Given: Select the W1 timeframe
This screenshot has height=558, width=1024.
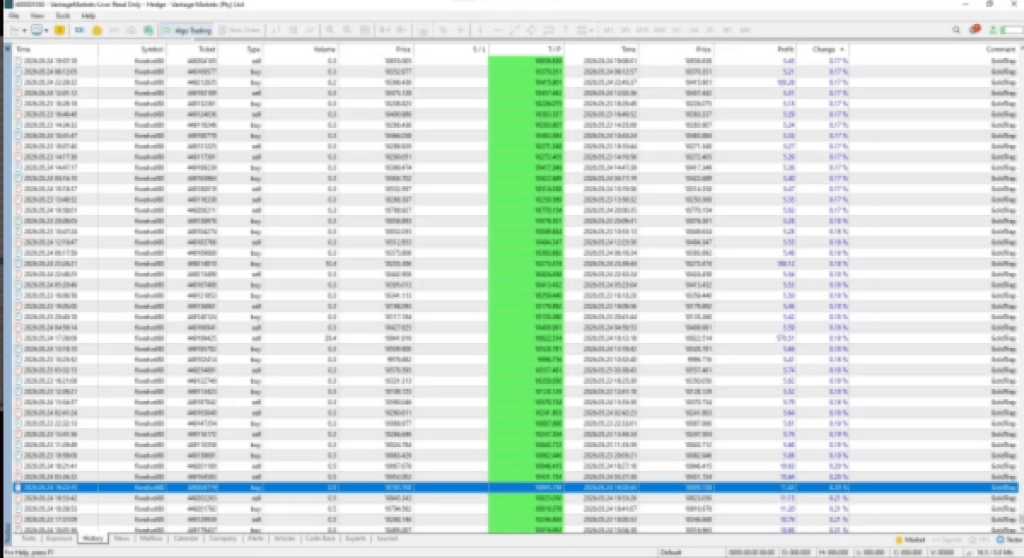Looking at the screenshot, I should 728,30.
